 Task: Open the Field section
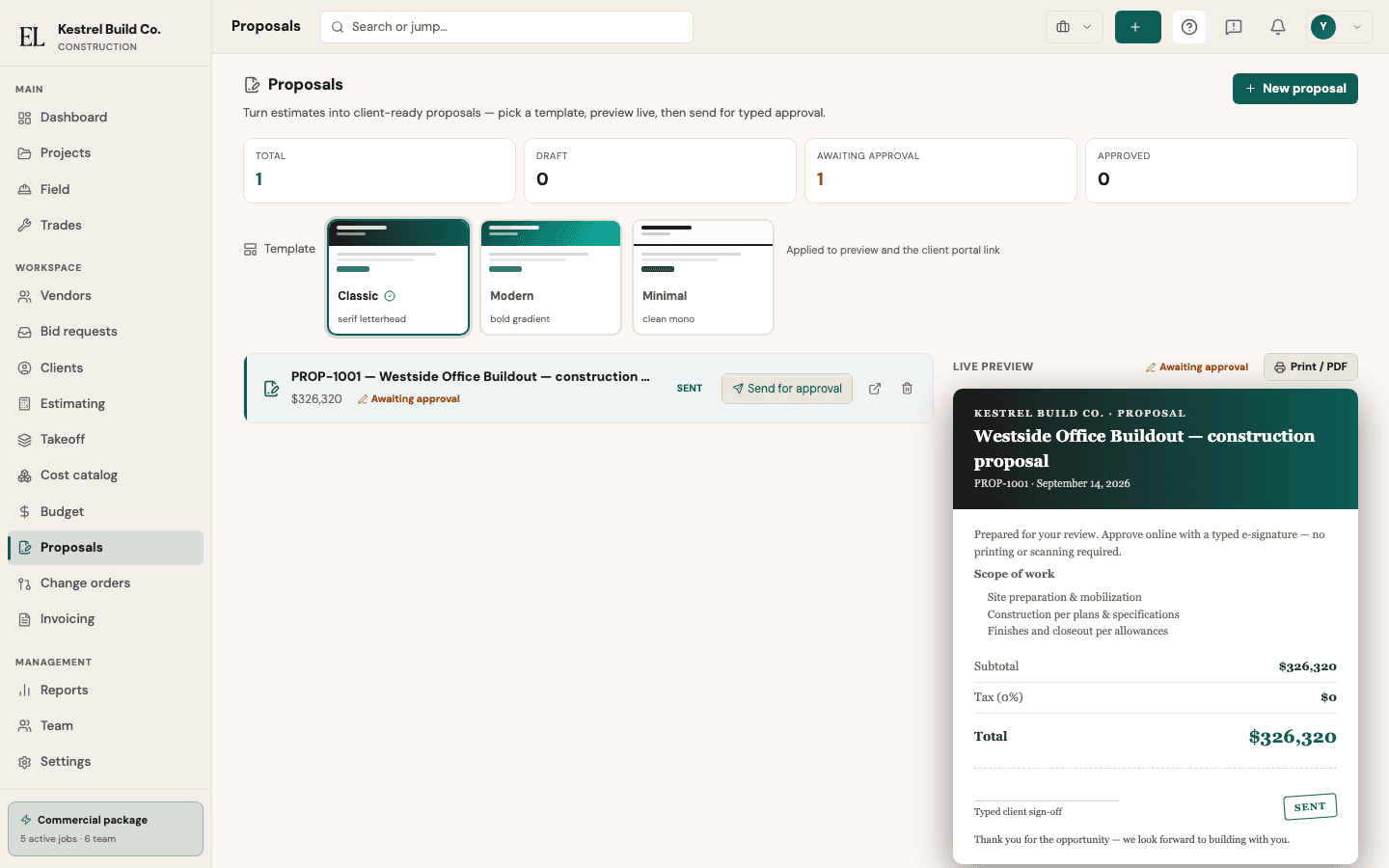click(106, 190)
